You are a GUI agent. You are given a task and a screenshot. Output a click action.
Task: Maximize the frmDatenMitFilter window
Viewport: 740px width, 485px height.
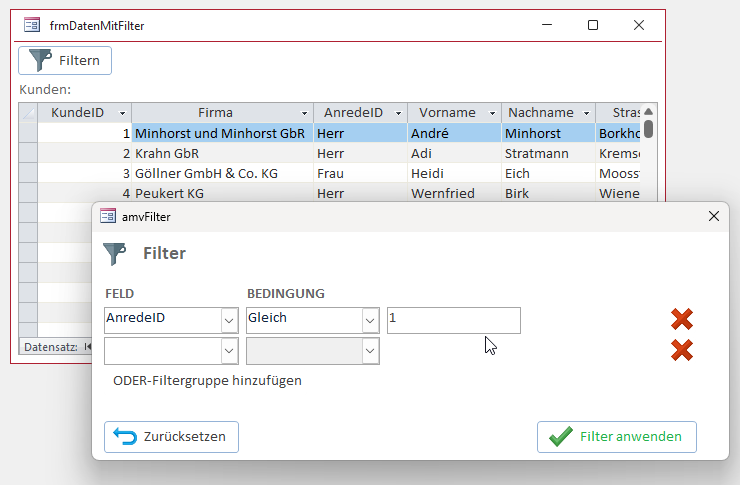point(593,25)
